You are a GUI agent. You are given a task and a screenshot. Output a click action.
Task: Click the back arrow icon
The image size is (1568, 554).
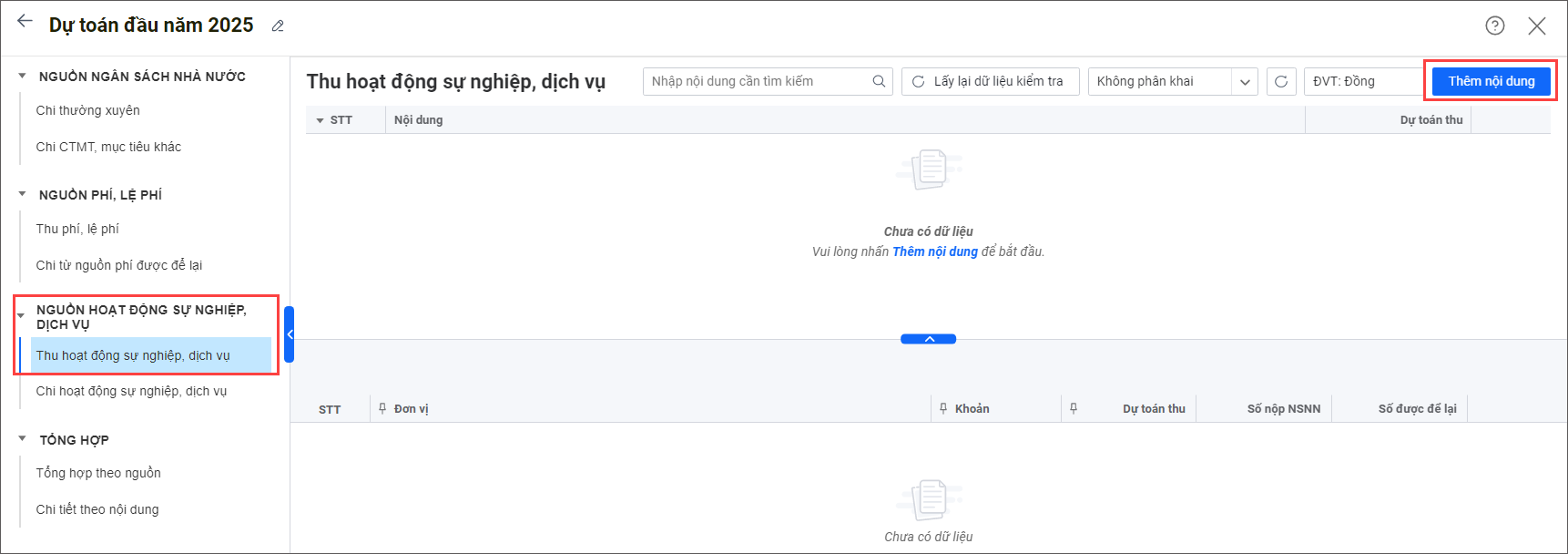[25, 22]
